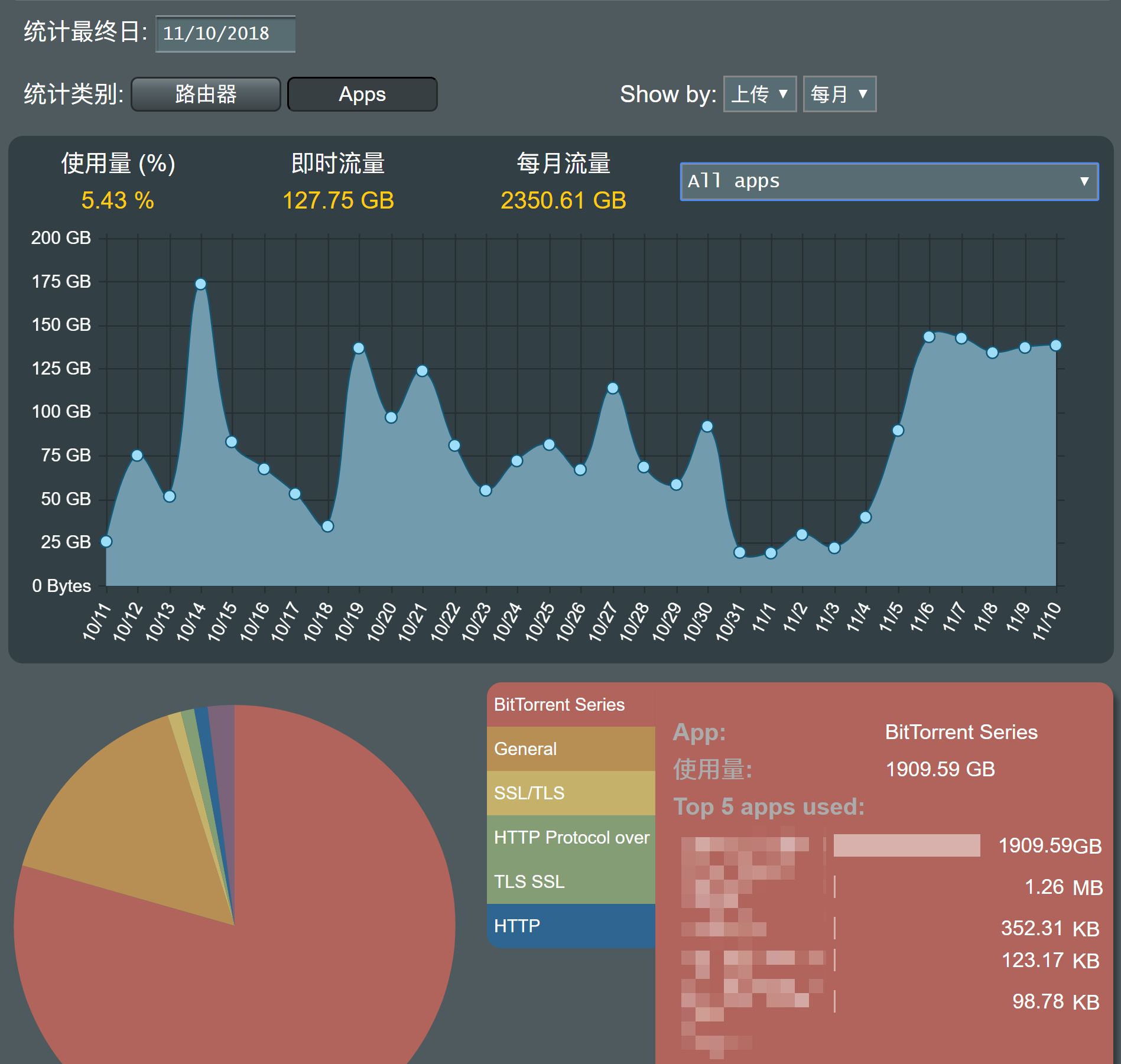
Task: Click the orange General pie slice
Action: click(130, 827)
